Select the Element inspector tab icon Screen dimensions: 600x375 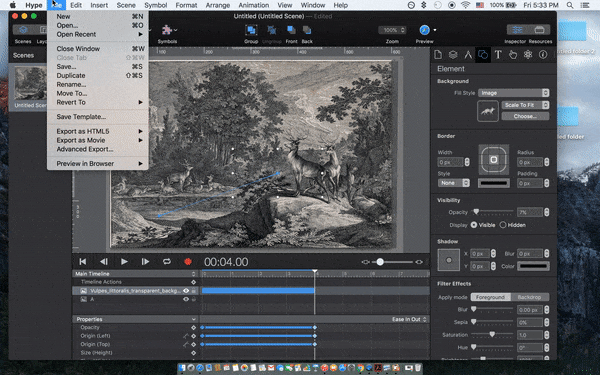tap(483, 55)
